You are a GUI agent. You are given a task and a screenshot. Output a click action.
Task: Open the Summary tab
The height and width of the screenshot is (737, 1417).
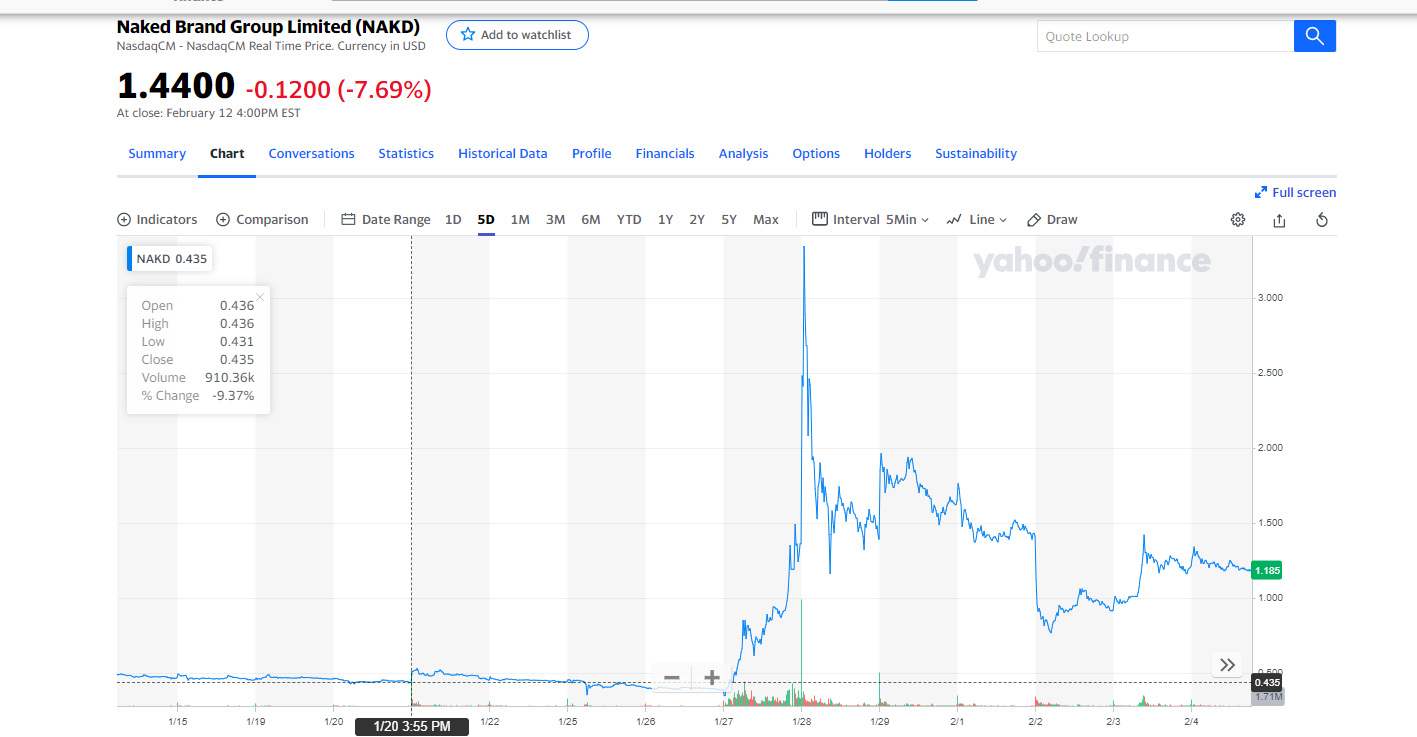click(x=157, y=154)
